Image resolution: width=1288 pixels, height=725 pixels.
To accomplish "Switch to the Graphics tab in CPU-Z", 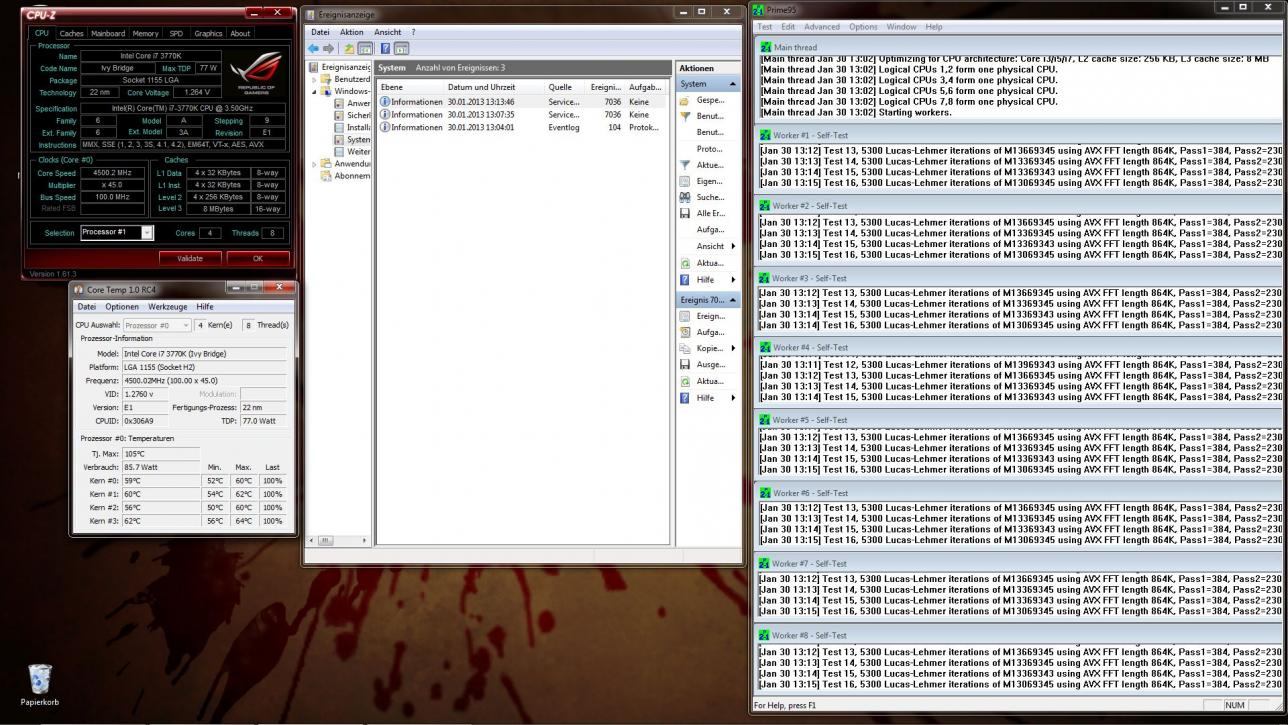I will [x=208, y=33].
